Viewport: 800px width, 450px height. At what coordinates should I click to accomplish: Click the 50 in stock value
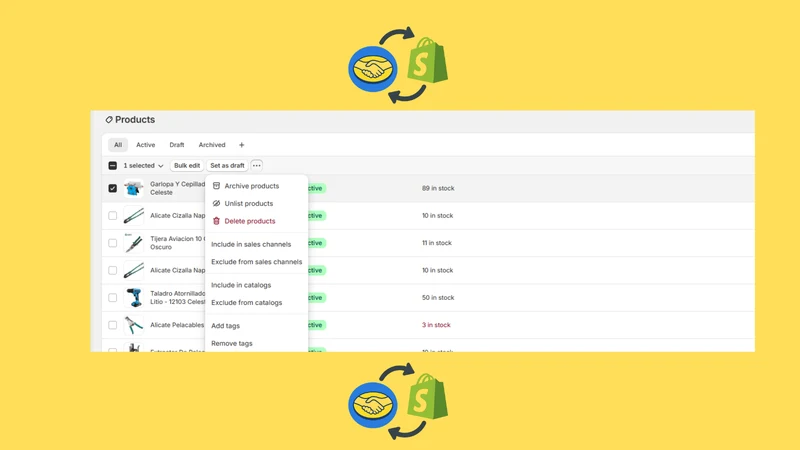click(438, 297)
